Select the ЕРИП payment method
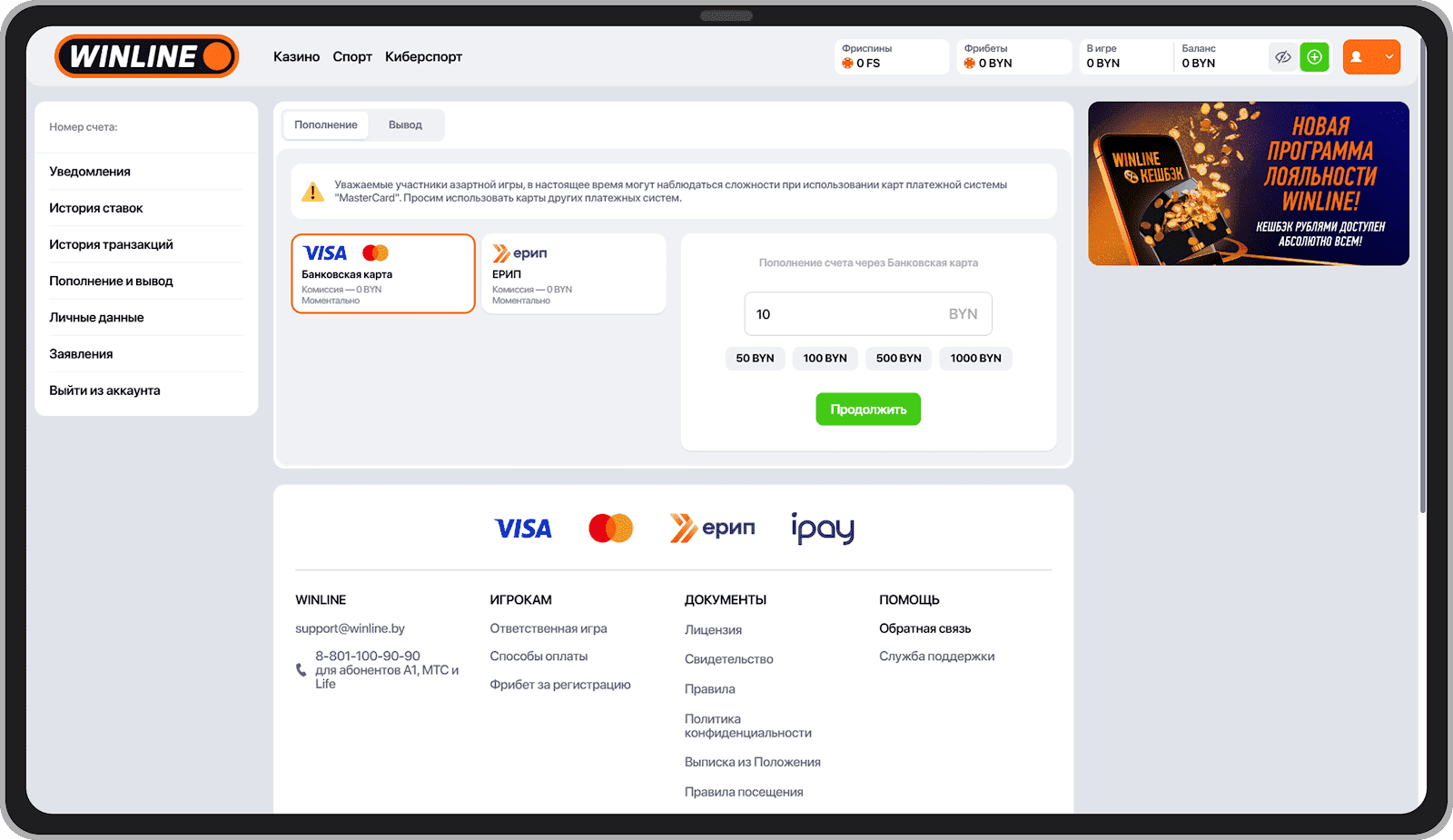 coord(574,273)
